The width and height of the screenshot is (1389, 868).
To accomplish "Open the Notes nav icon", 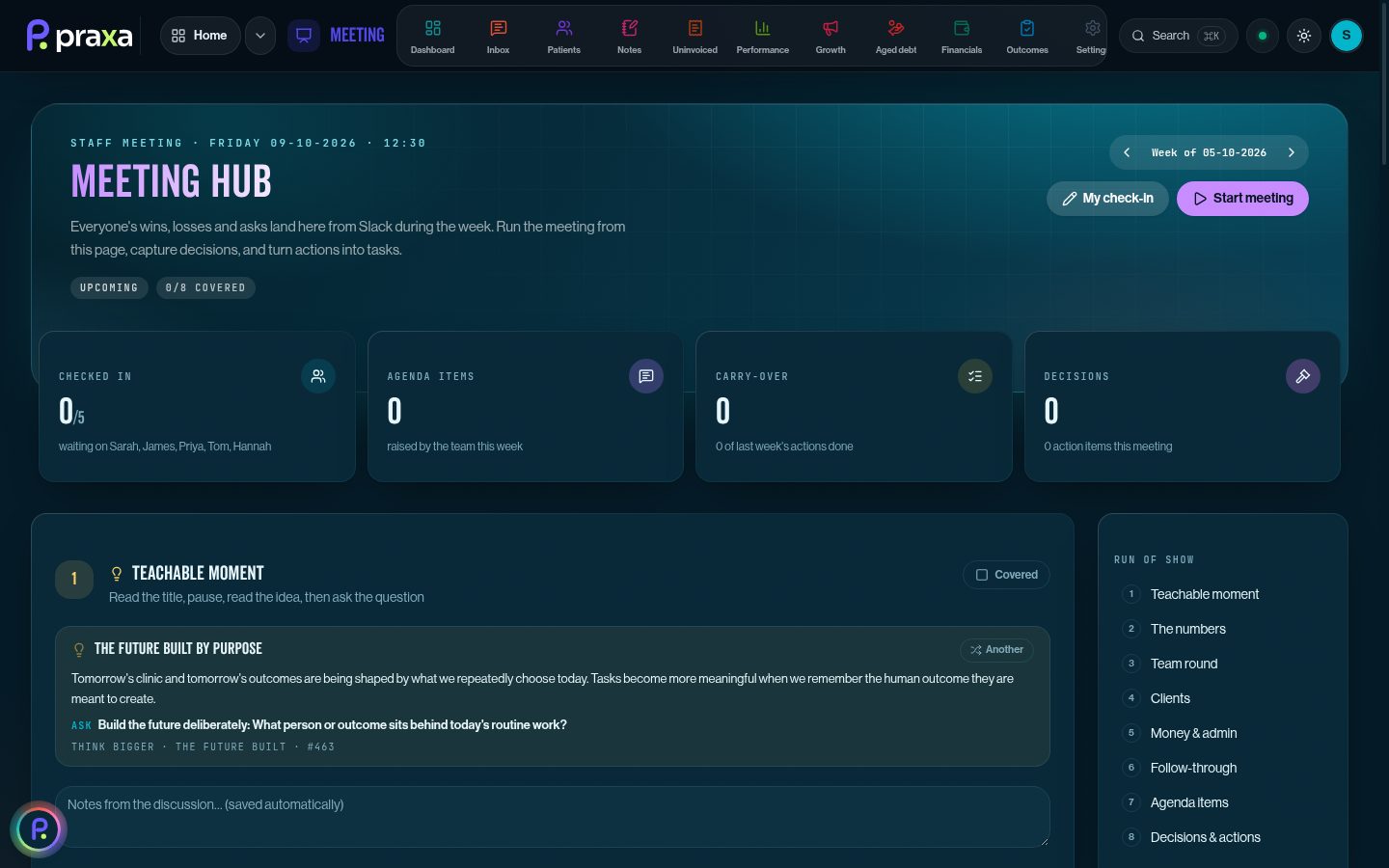I will (x=629, y=36).
